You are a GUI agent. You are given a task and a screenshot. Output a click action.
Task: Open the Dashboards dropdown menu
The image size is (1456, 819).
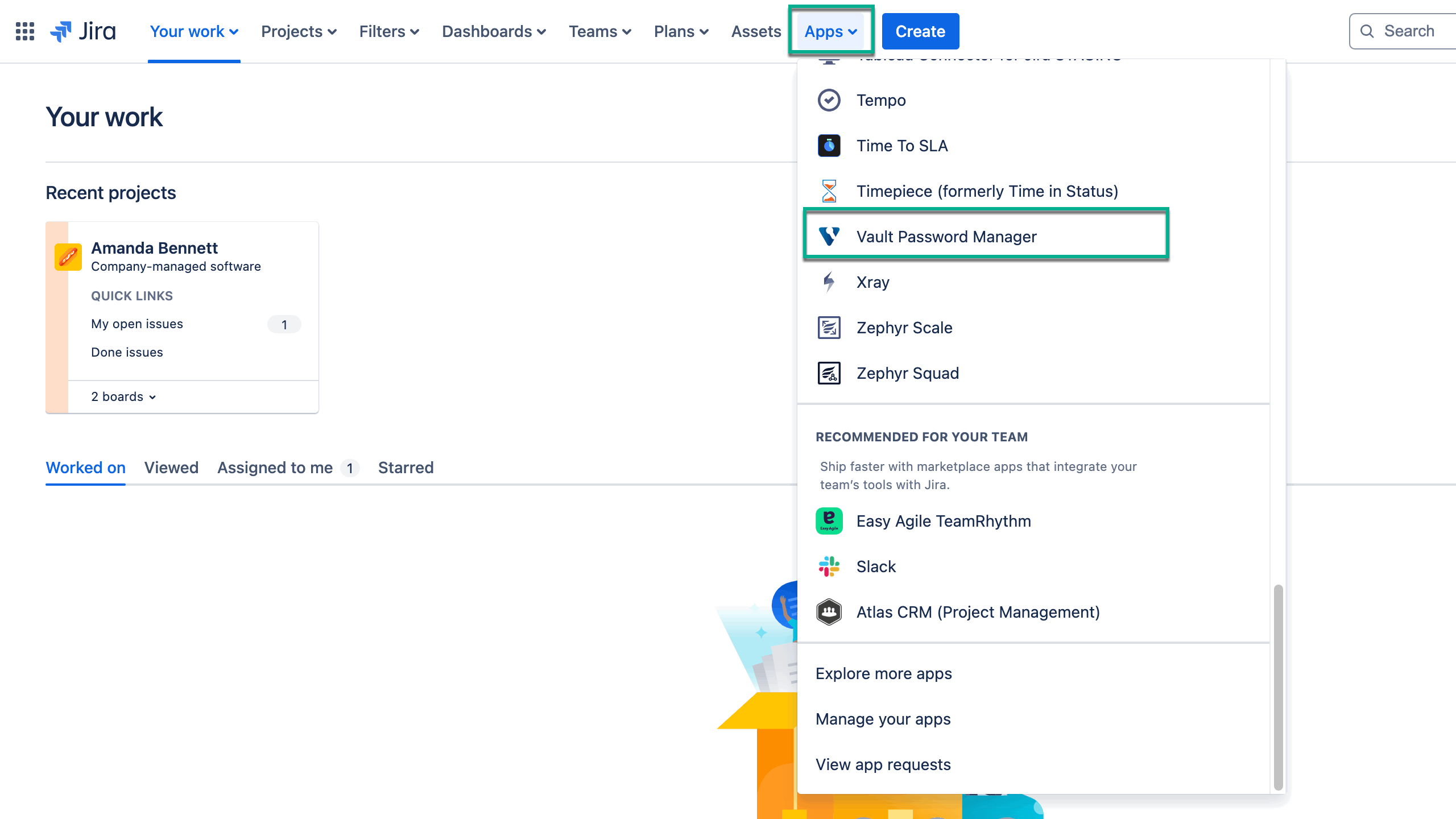pos(494,31)
